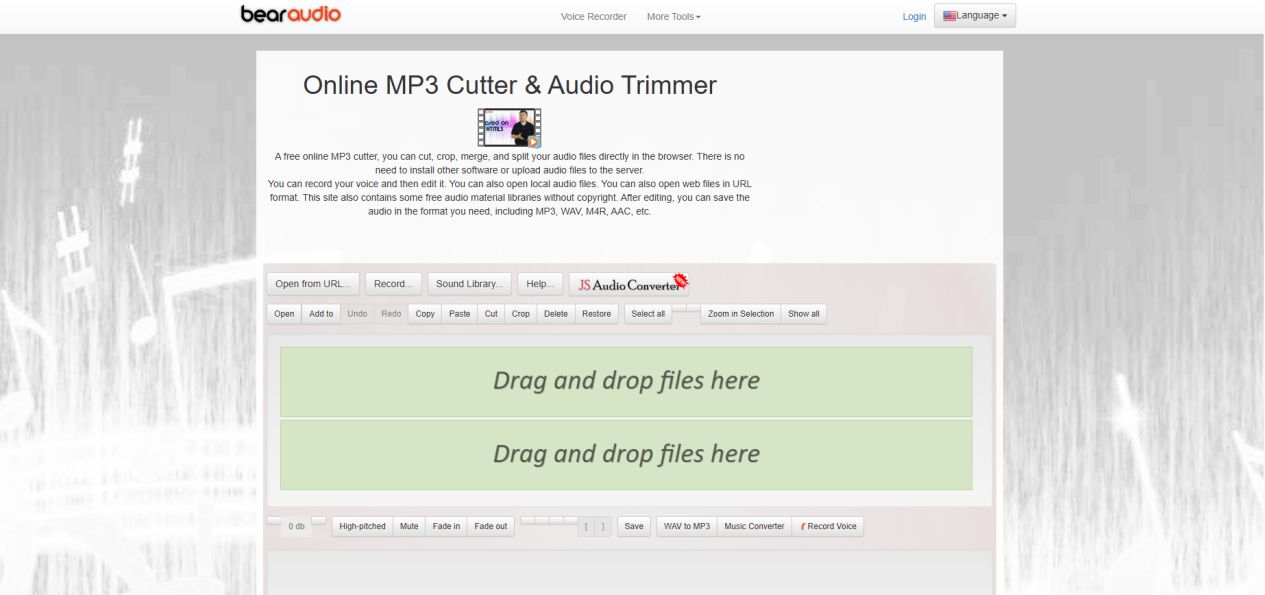1265x595 pixels.
Task: Go to Voice Recorder page
Action: pyautogui.click(x=594, y=17)
